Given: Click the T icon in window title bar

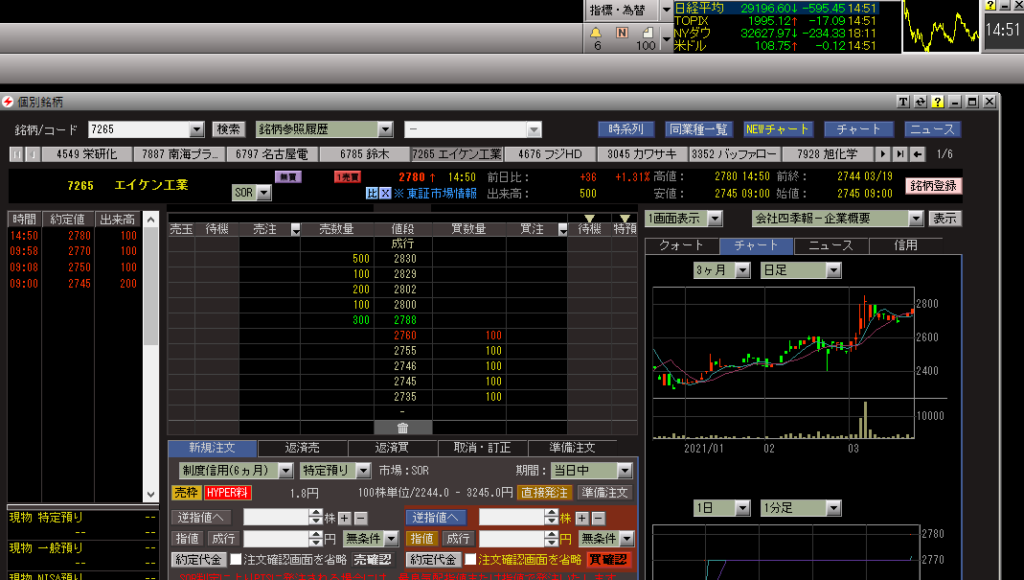Looking at the screenshot, I should (902, 102).
